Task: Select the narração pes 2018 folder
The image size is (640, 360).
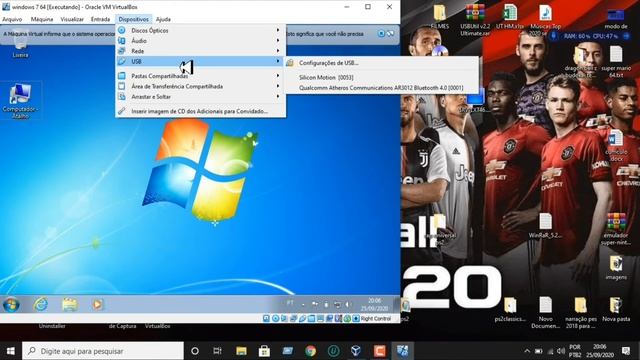Action: point(581,313)
